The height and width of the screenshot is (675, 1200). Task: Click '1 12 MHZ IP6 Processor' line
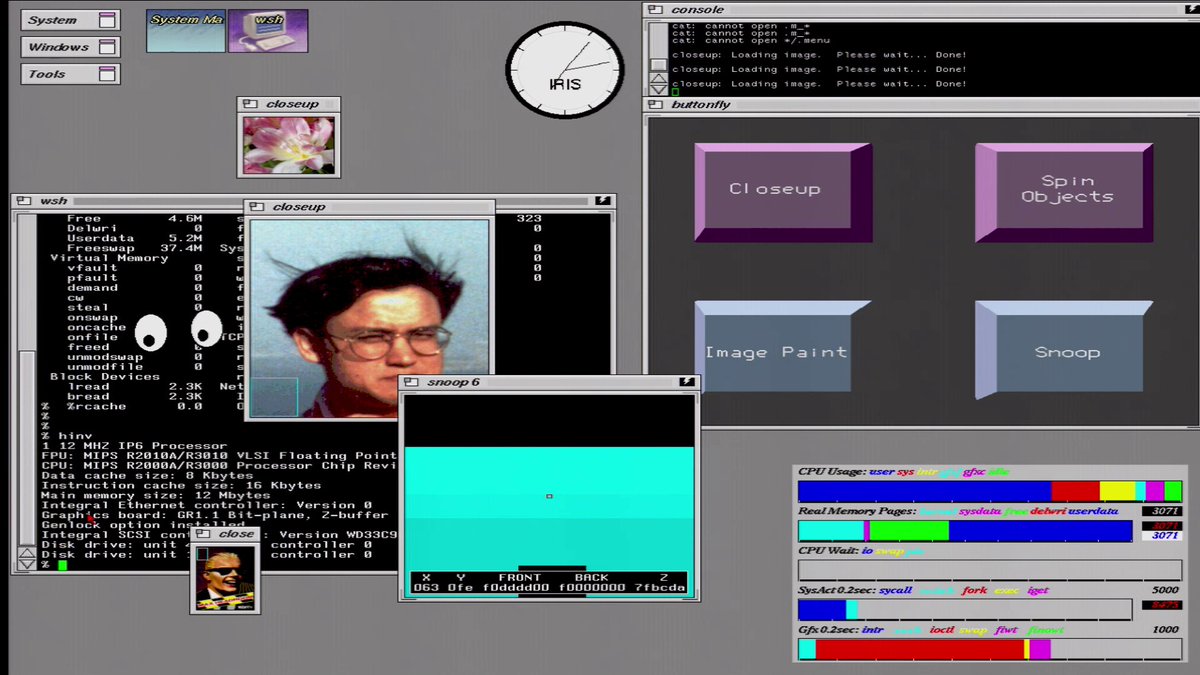[x=134, y=446]
